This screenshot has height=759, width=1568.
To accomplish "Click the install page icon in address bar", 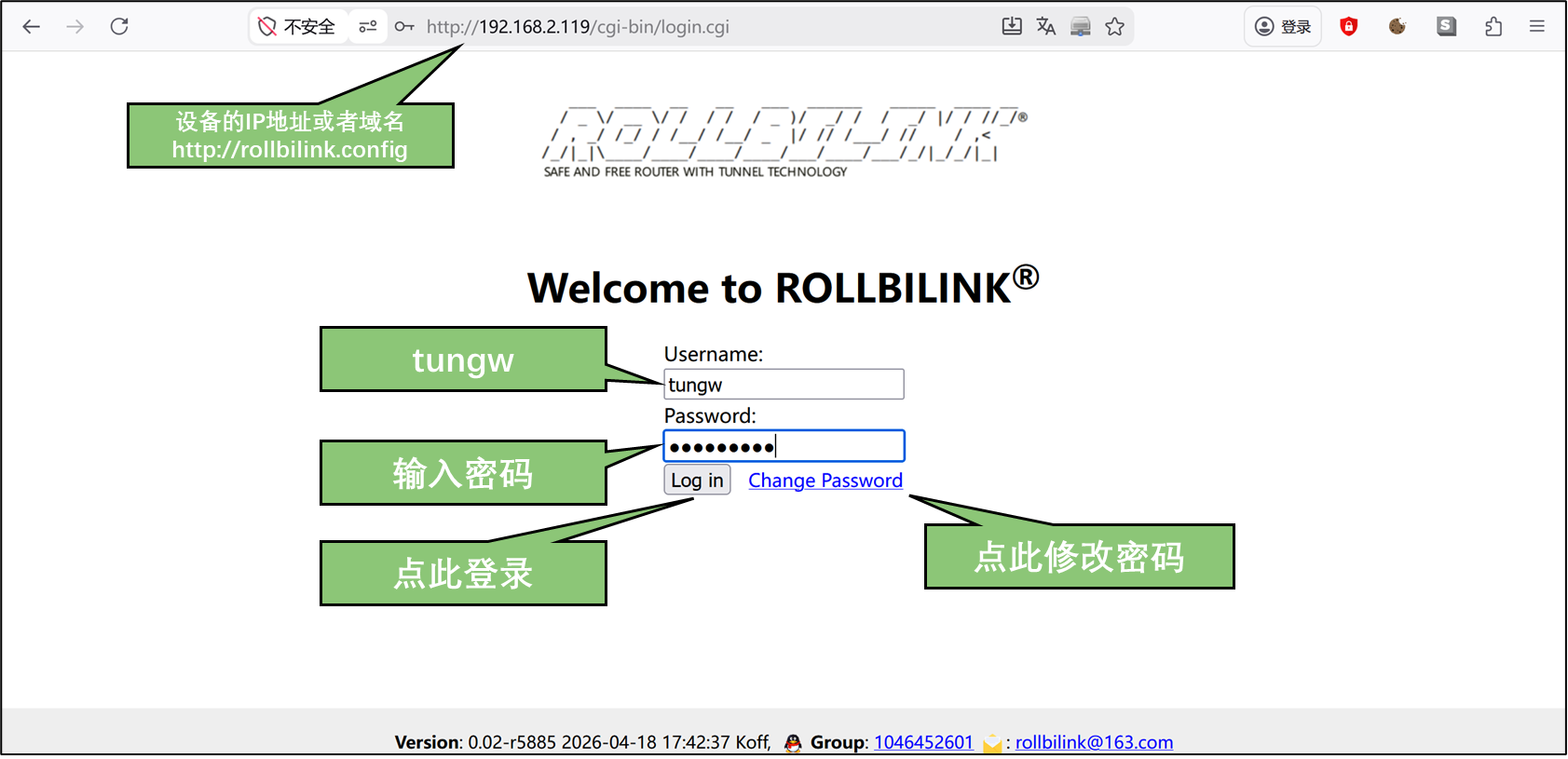I will 1012,26.
